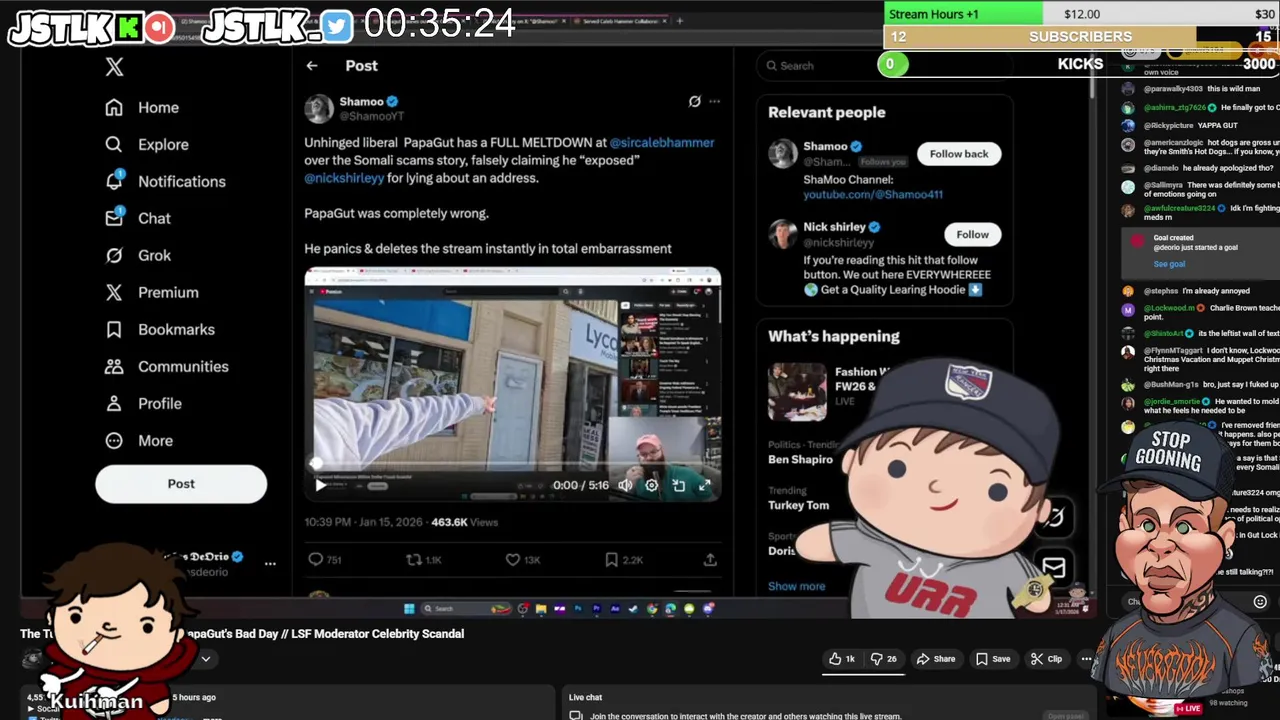This screenshot has width=1280, height=720.
Task: Open the Turkey Tom trending topic
Action: (x=798, y=505)
